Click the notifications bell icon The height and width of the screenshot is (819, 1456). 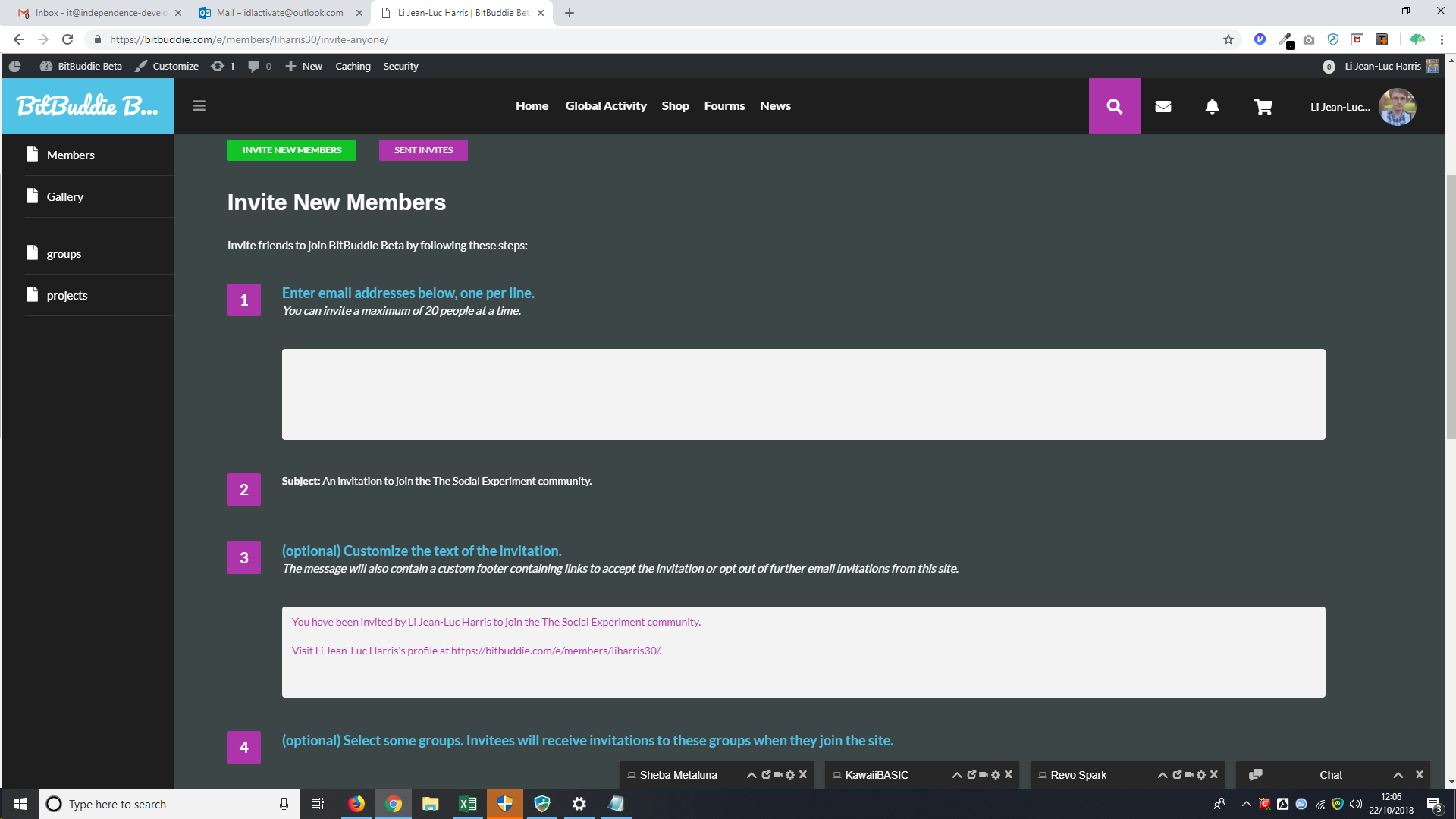point(1212,106)
